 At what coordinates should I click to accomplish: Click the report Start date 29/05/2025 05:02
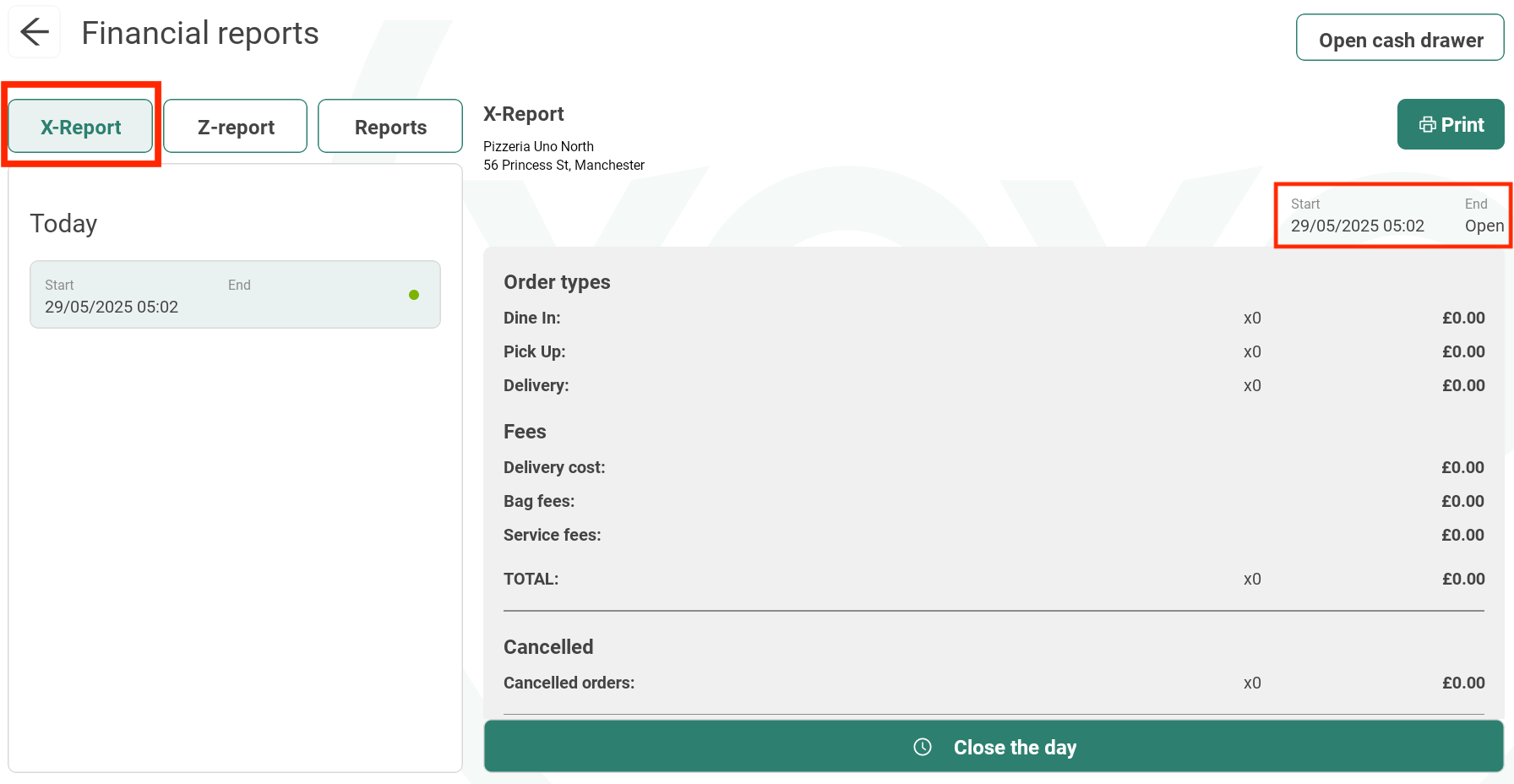click(x=1357, y=226)
